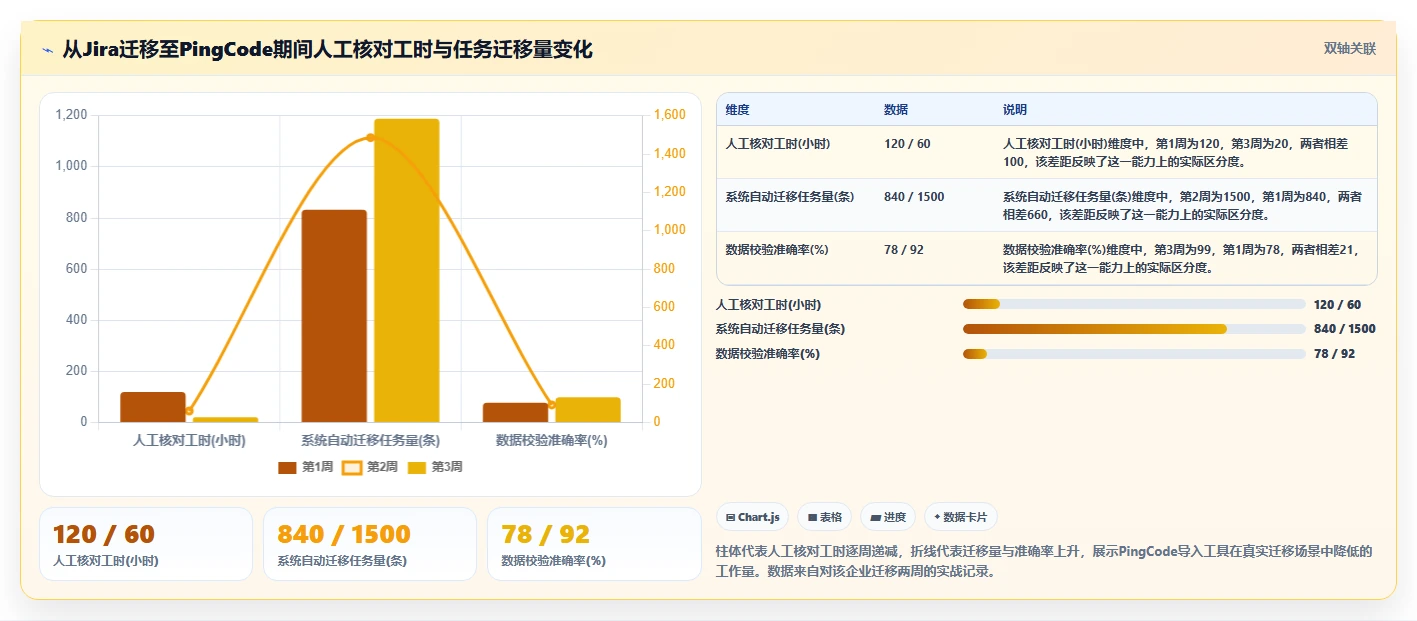
Task: Click the 系统自动迁移任务量(条) x-axis label
Action: point(371,440)
